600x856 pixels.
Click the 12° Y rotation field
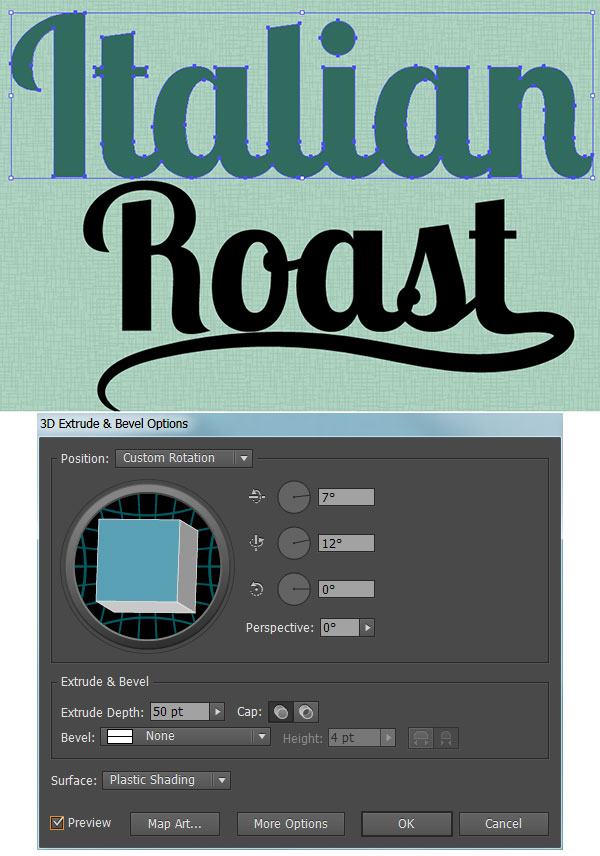(x=346, y=543)
